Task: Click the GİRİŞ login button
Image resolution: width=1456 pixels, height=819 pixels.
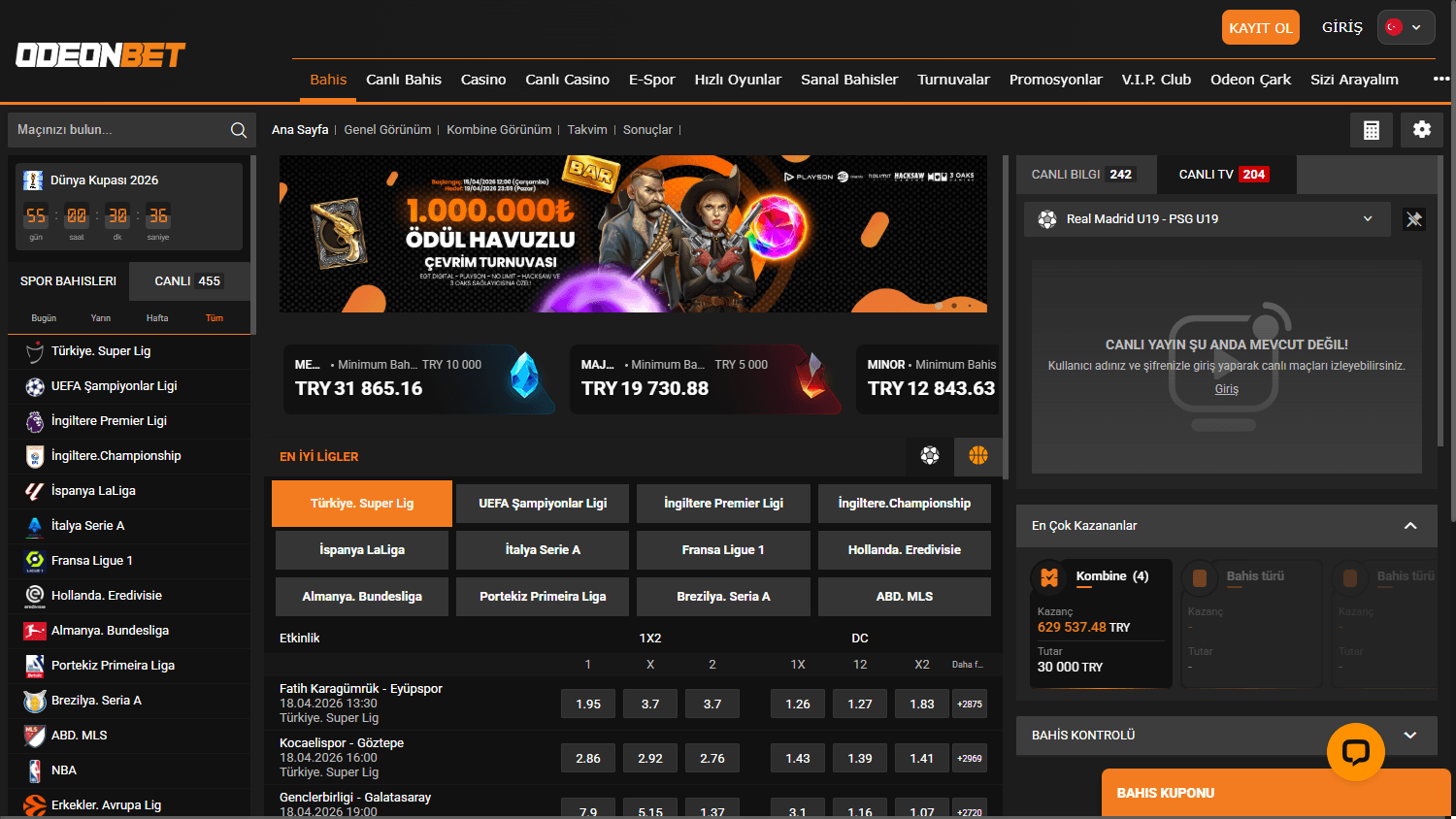Action: (x=1342, y=27)
